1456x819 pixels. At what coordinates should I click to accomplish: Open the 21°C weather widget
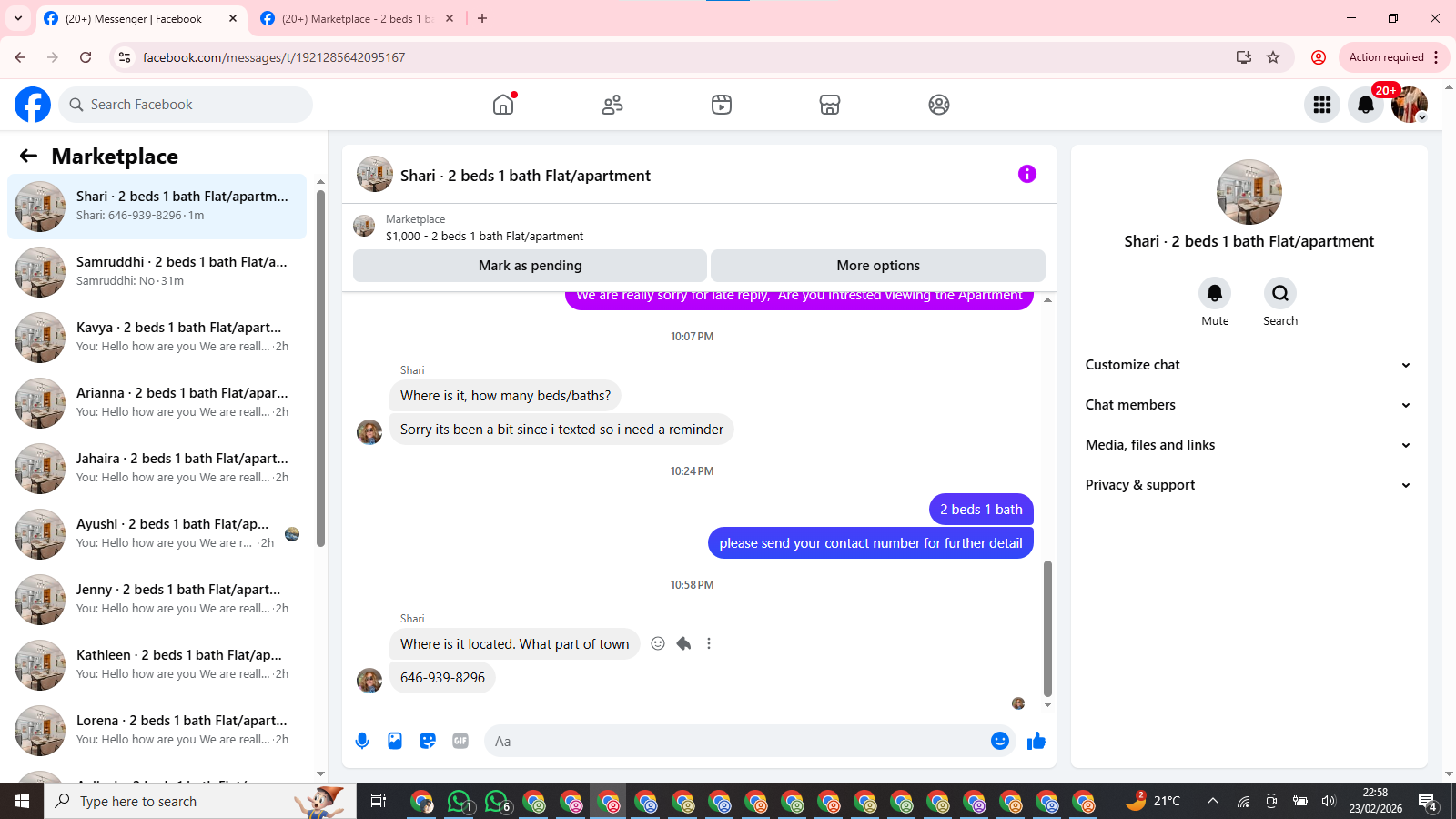(x=1153, y=801)
